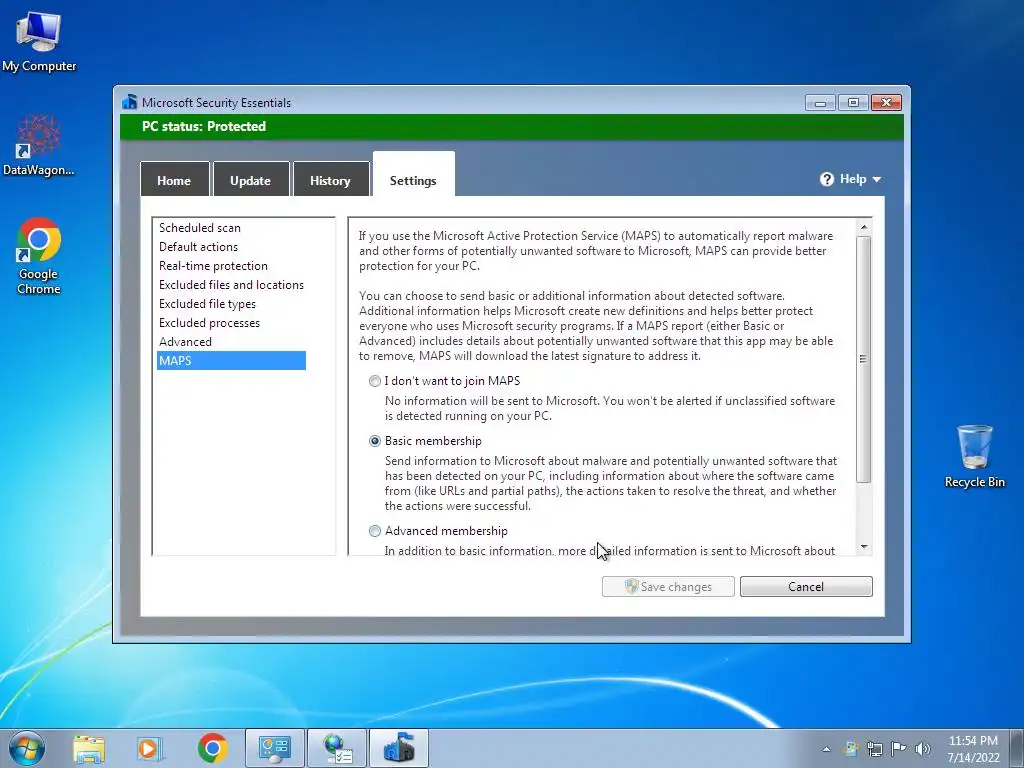Select the MAPS settings category
Screen dimensions: 1024x768
click(x=231, y=360)
